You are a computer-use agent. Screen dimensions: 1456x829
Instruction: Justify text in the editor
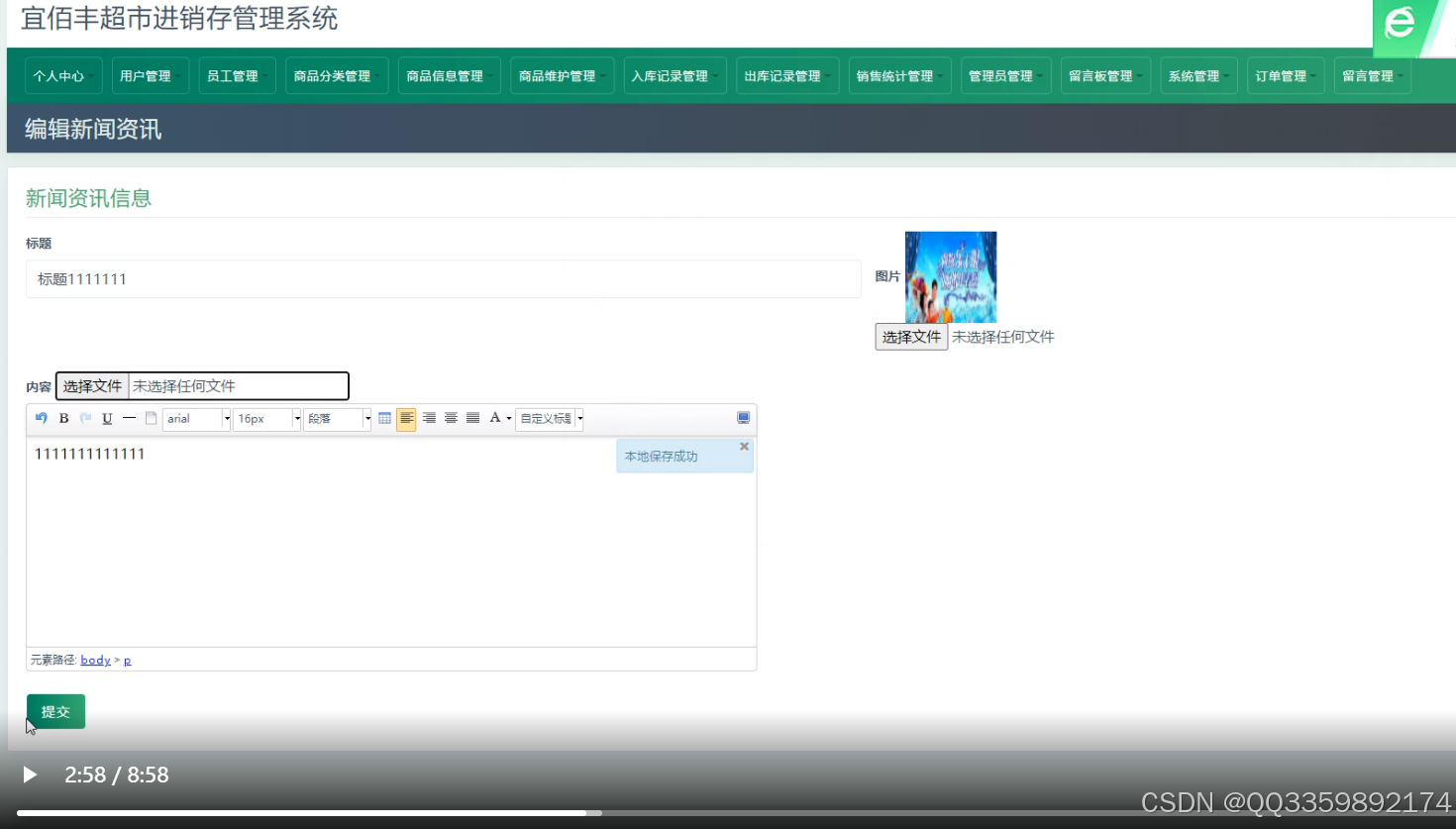click(x=472, y=418)
